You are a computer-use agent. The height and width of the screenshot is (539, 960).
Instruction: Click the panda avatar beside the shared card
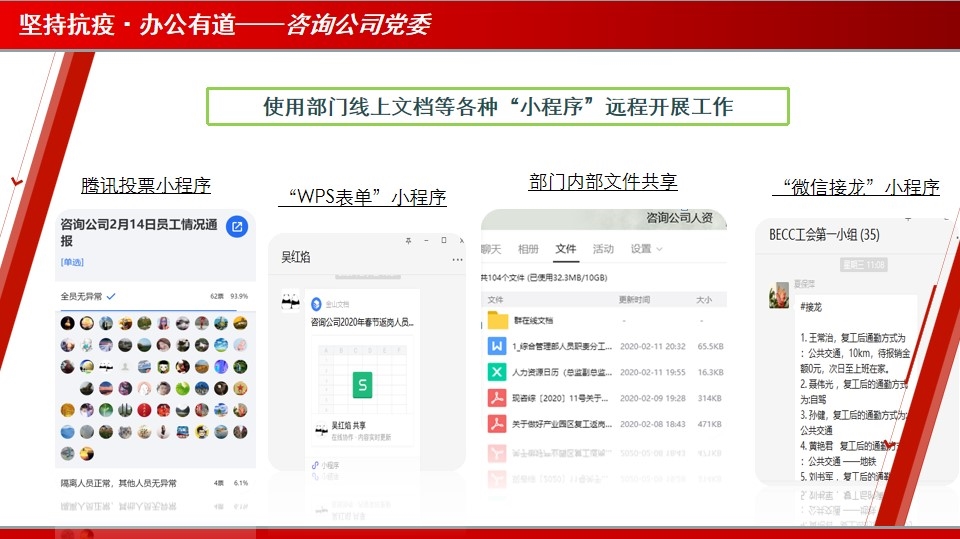click(290, 300)
